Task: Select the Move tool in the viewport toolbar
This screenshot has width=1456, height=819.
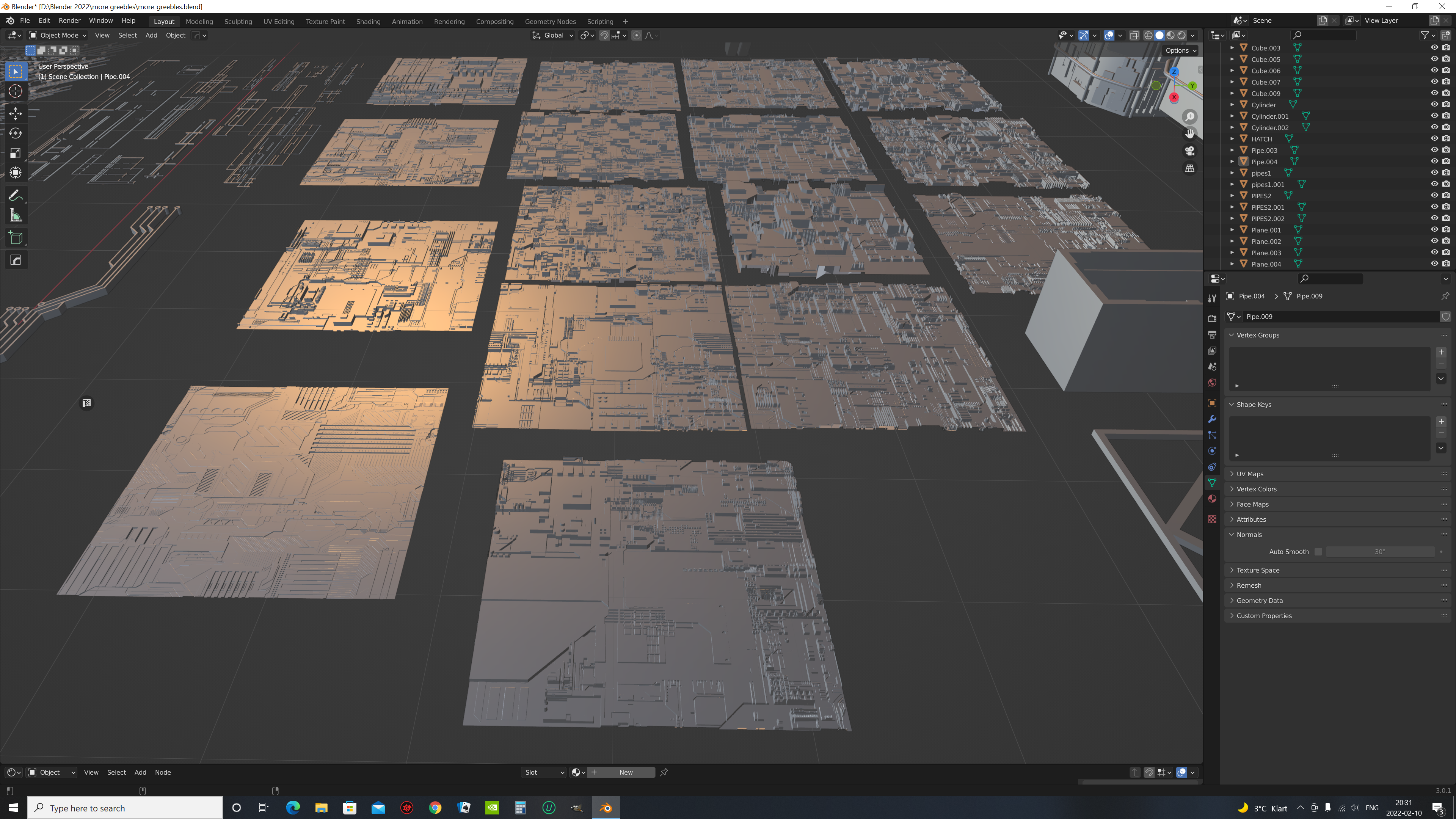Action: (x=15, y=114)
